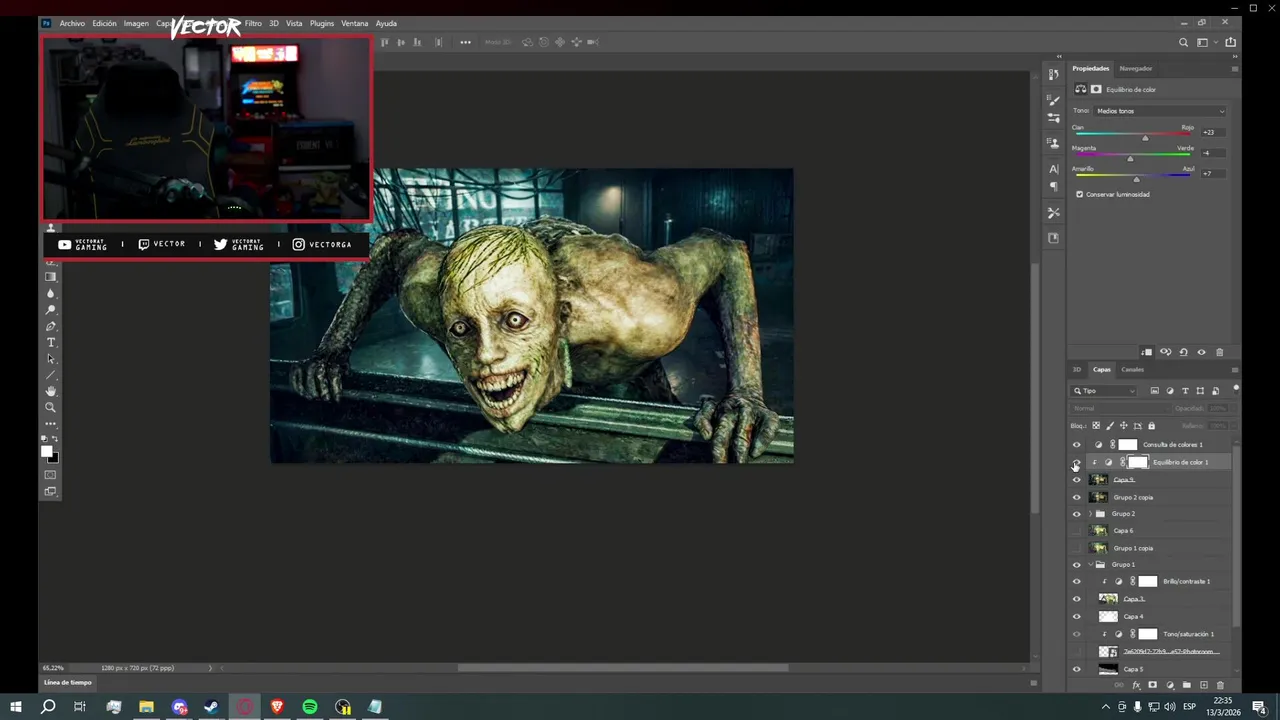Hide the Grupo 1 folder
The height and width of the screenshot is (720, 1280).
click(1077, 565)
